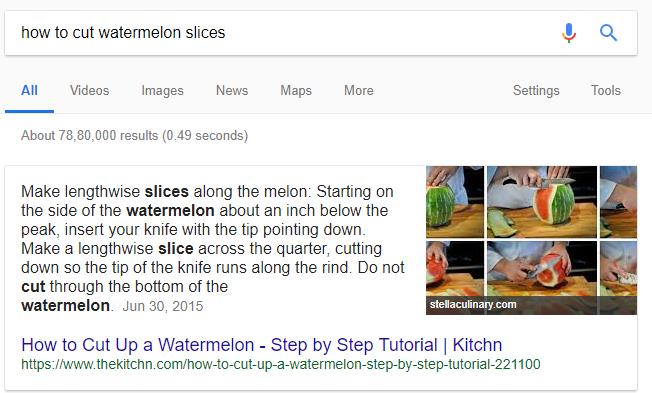The height and width of the screenshot is (393, 652).
Task: Open bottom-left thumbnail of peeled red watermelon
Action: (455, 269)
